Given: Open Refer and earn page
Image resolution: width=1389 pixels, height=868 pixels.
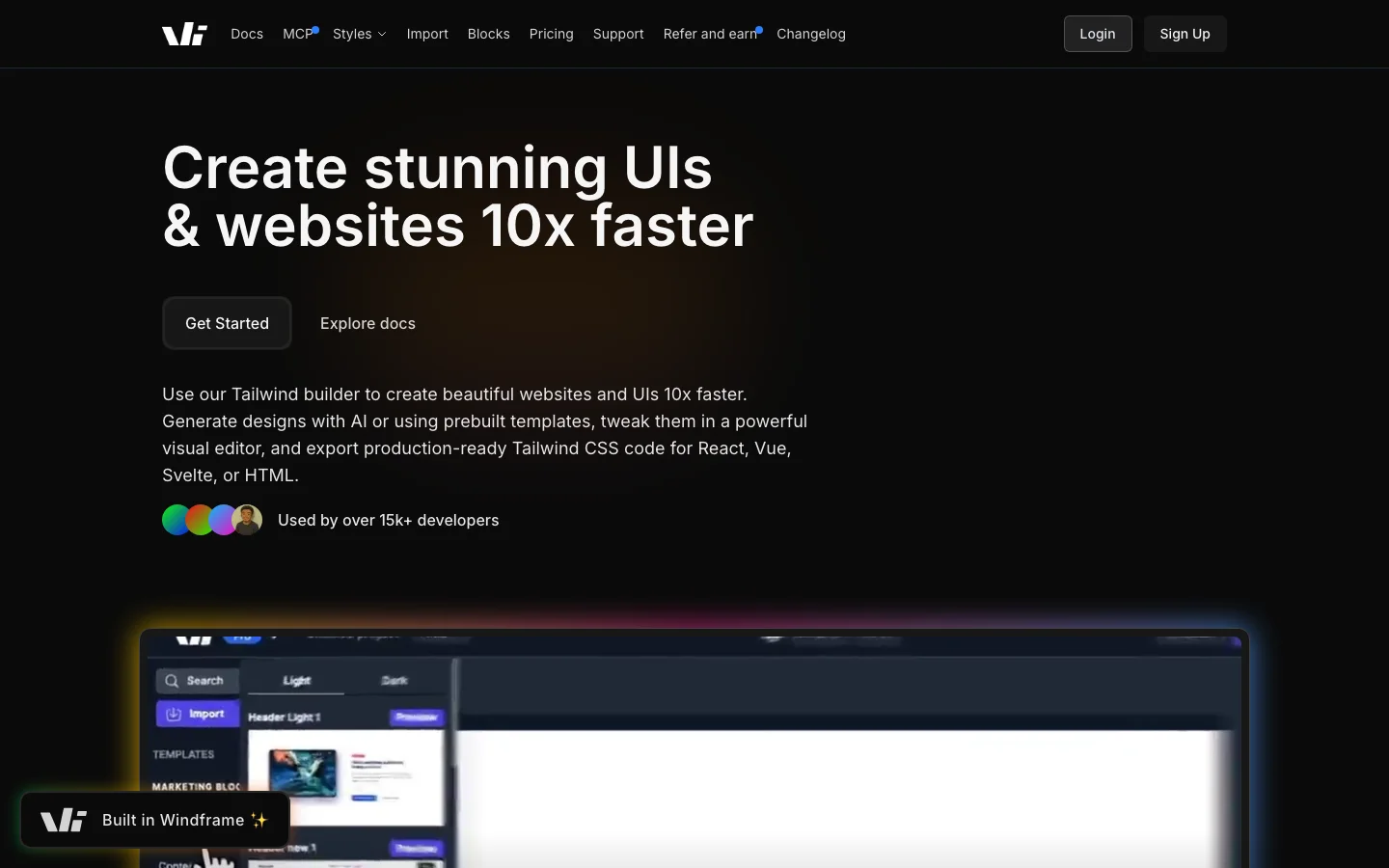Looking at the screenshot, I should (x=711, y=34).
